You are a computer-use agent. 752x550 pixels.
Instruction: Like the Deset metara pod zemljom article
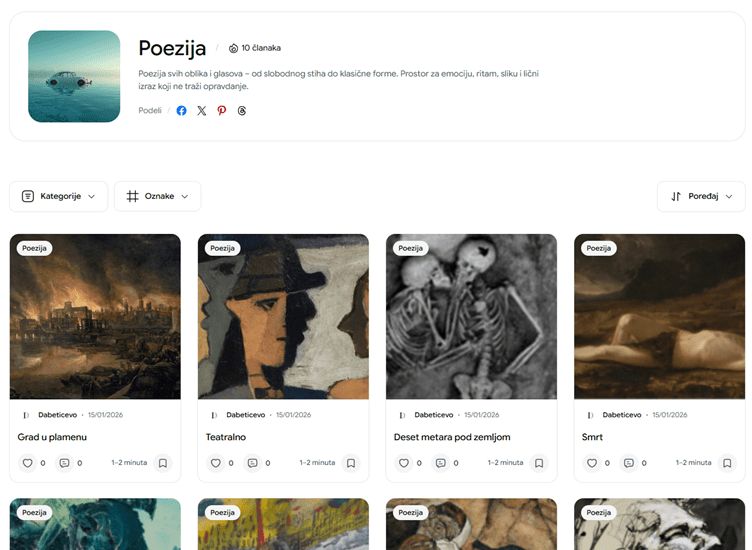pyautogui.click(x=404, y=463)
